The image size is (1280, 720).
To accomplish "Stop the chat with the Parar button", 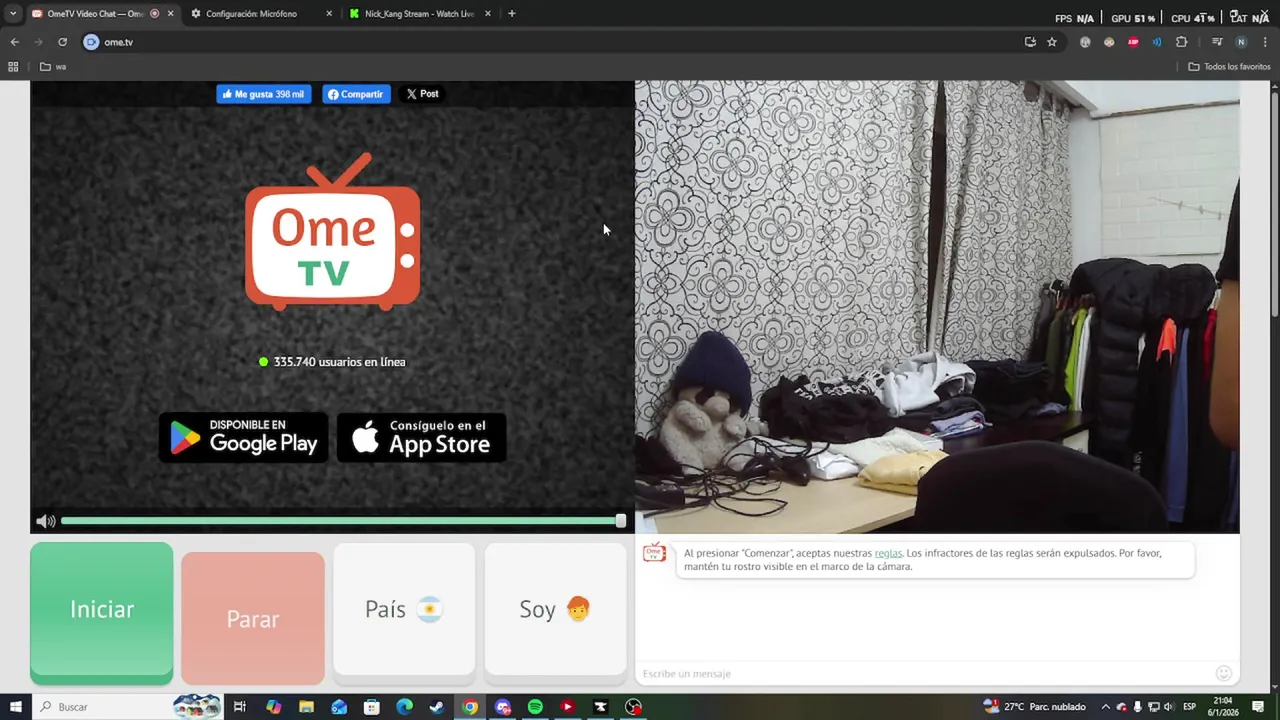I will (253, 618).
